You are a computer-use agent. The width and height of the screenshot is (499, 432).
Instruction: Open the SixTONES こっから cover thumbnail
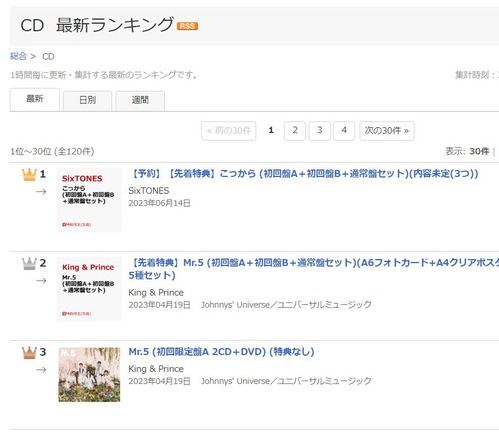[89, 200]
